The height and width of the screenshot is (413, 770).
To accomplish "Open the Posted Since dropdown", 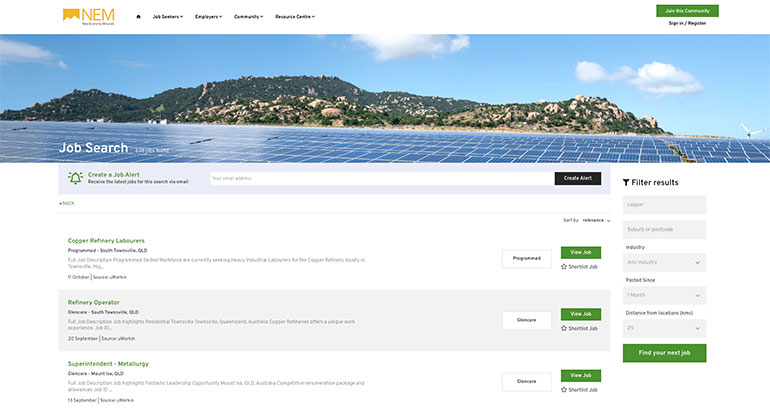I will pos(664,295).
